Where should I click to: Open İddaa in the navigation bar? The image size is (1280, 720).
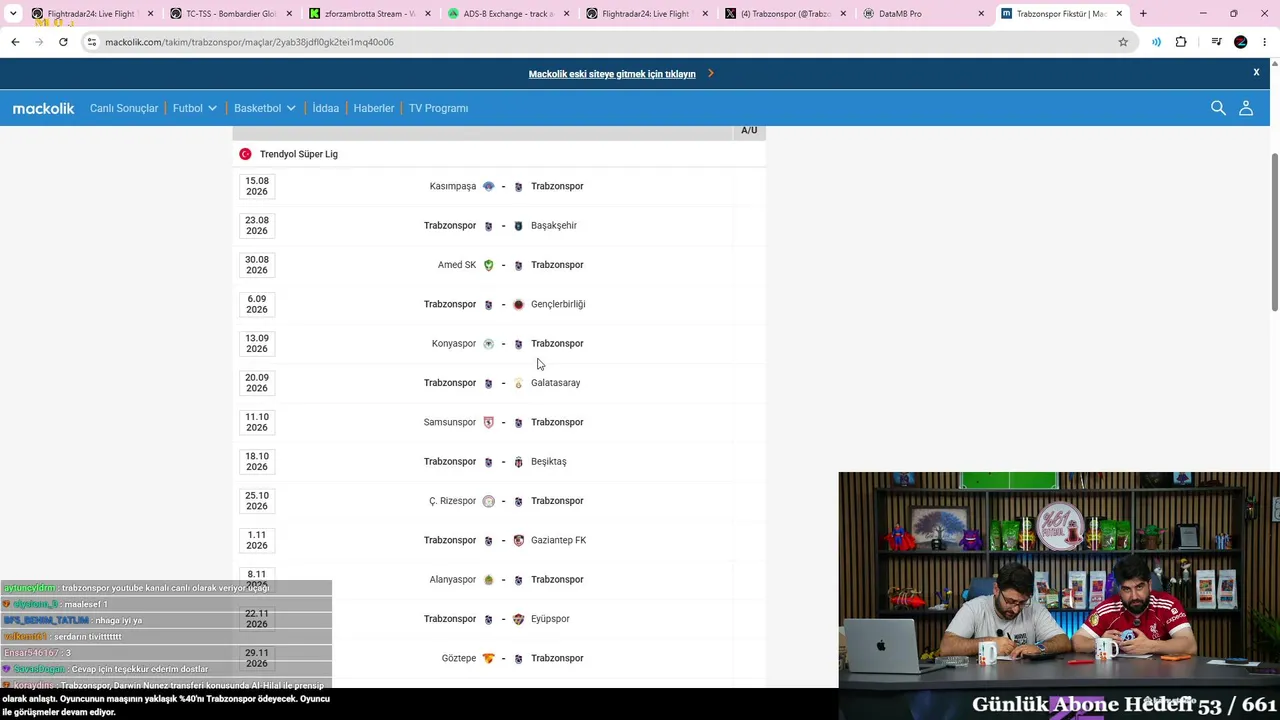[326, 108]
